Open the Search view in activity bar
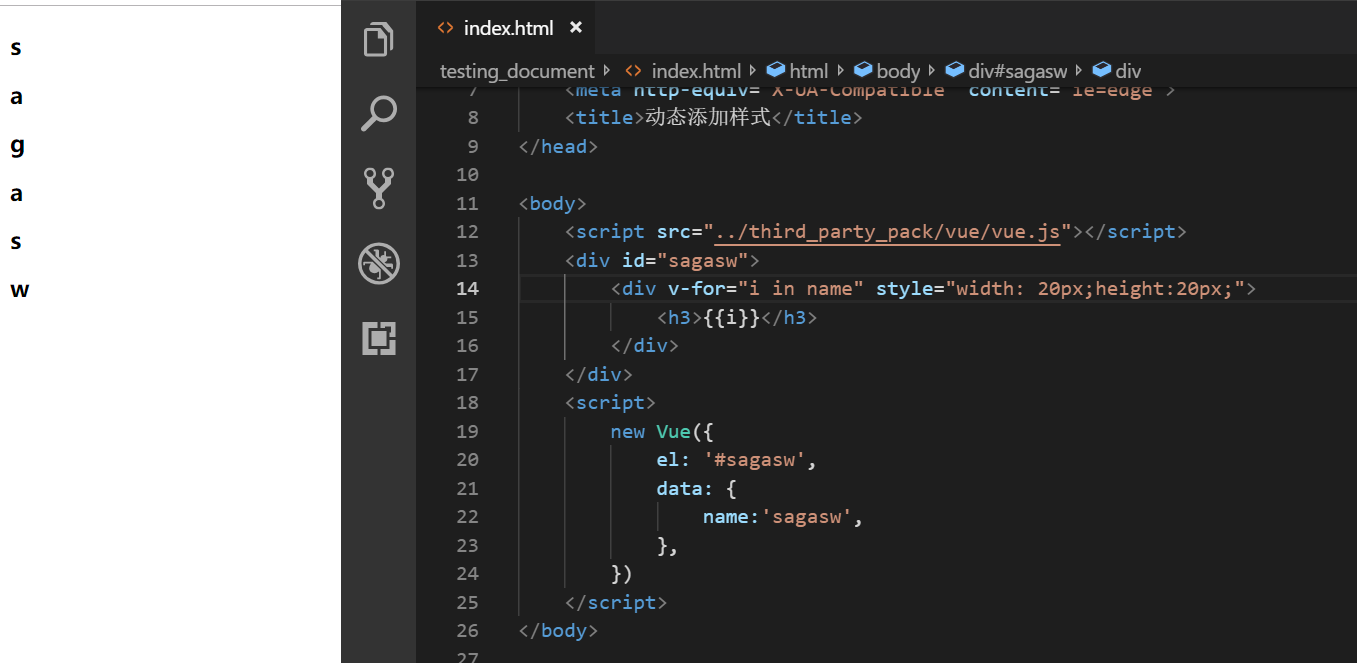The height and width of the screenshot is (663, 1357). pyautogui.click(x=378, y=114)
